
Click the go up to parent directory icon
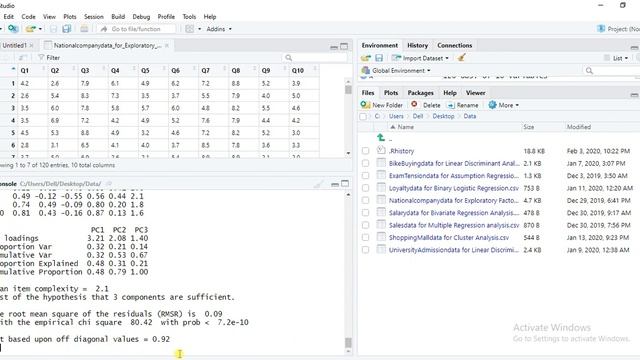pyautogui.click(x=381, y=138)
